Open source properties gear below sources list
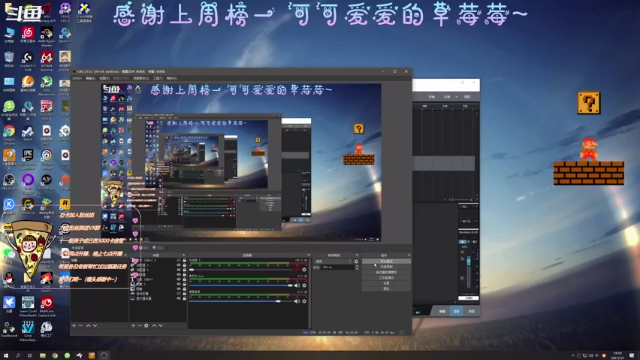This screenshot has height=360, width=640. click(x=146, y=325)
